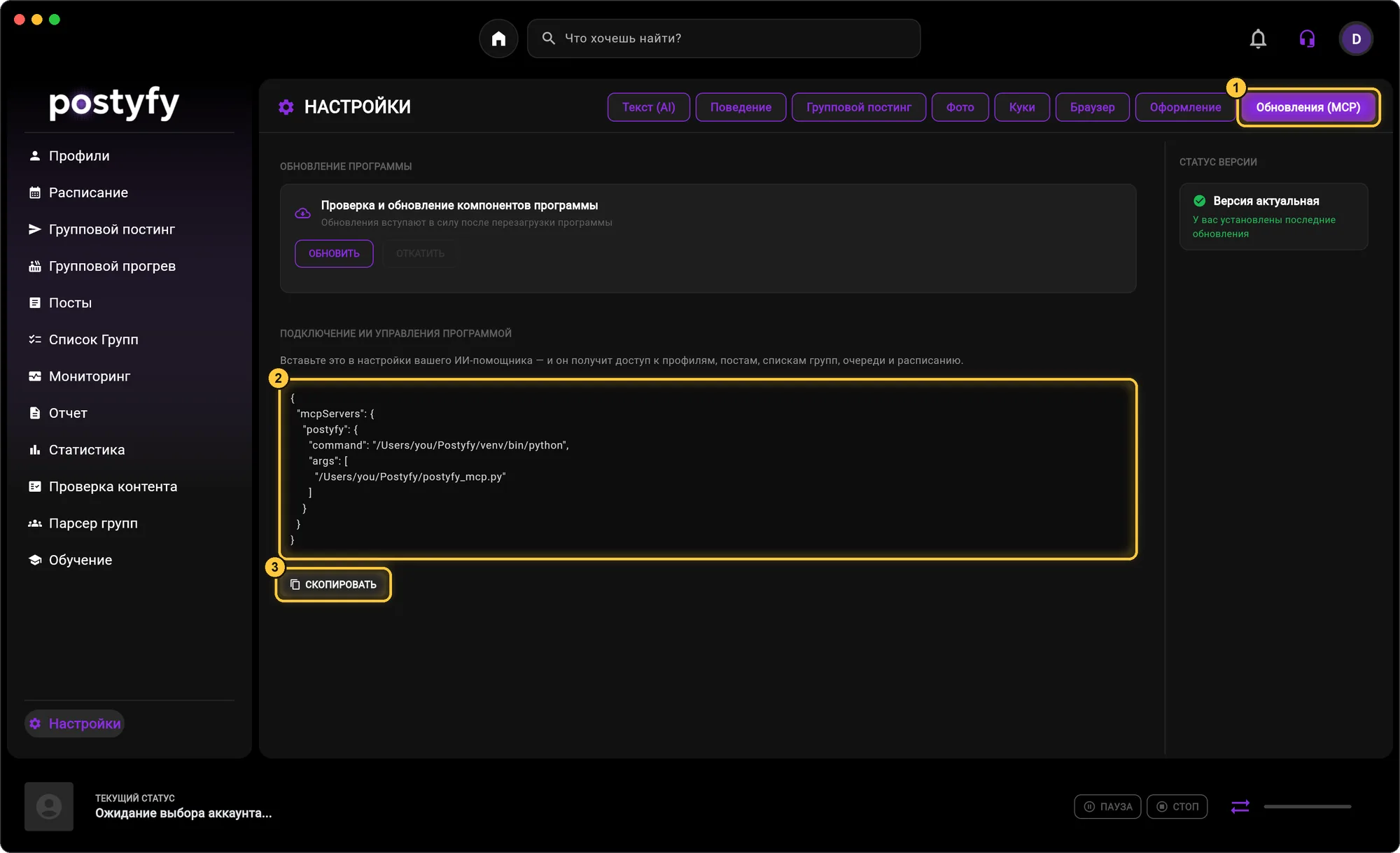The height and width of the screenshot is (853, 1400).
Task: Click the postyfy logo
Action: click(114, 104)
